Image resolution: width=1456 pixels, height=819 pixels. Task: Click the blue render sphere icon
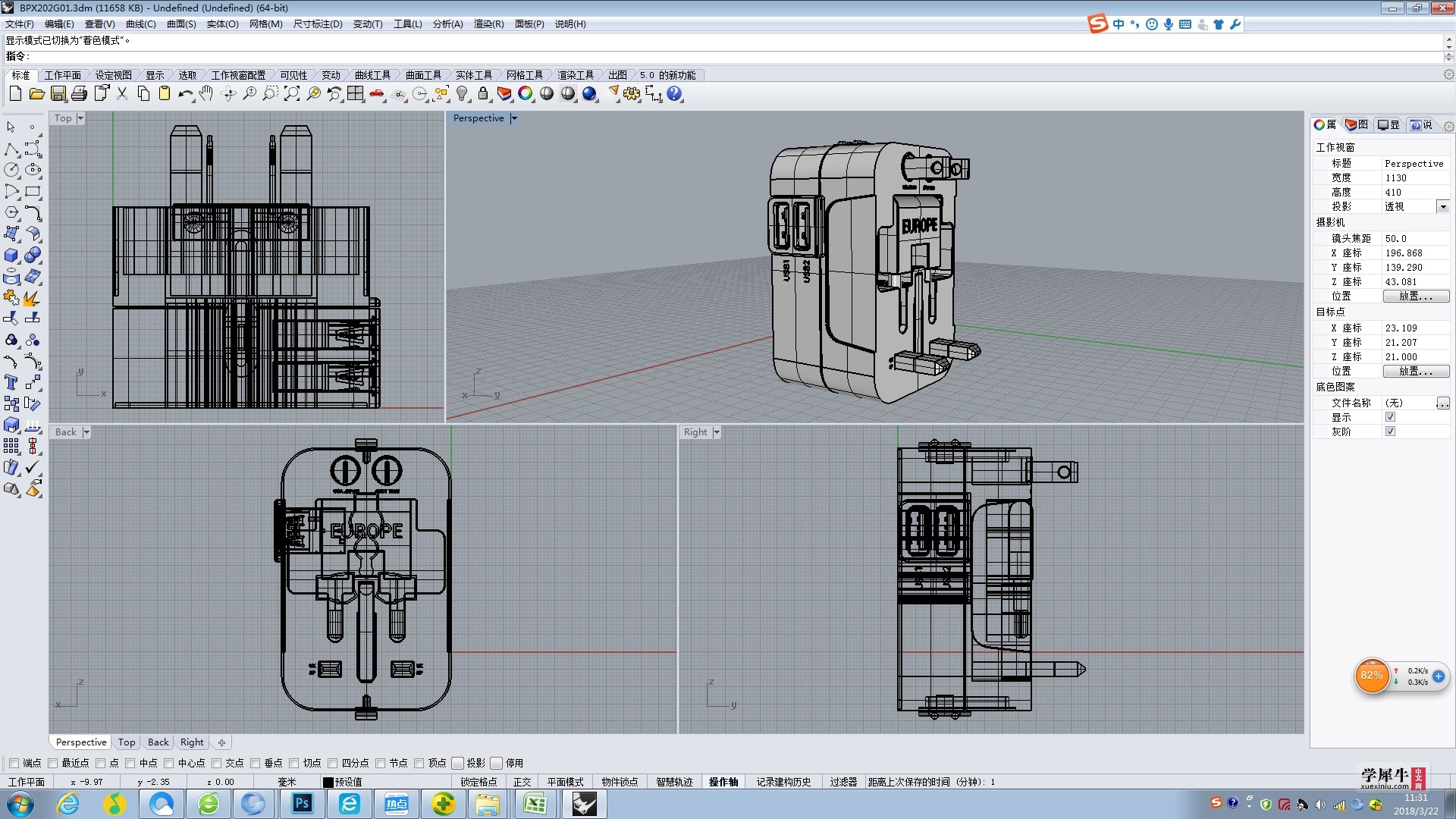click(x=589, y=94)
